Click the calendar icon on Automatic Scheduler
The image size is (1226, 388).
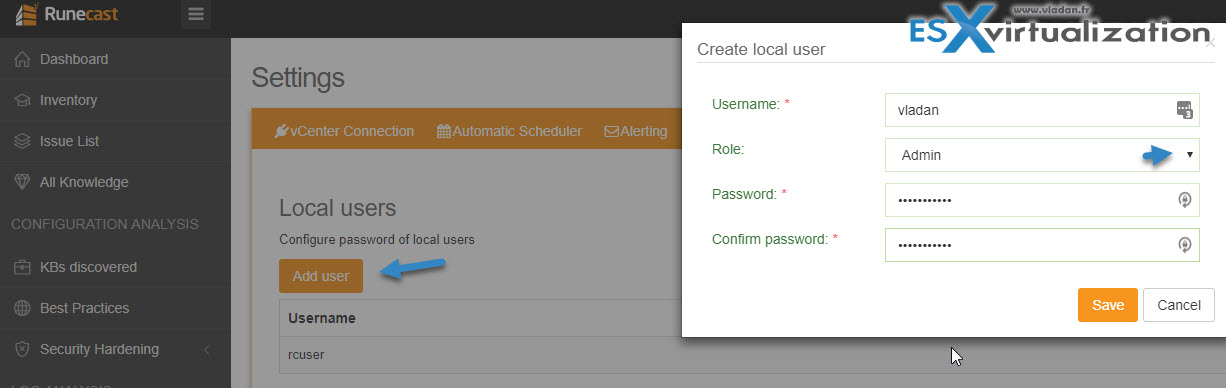[x=444, y=131]
